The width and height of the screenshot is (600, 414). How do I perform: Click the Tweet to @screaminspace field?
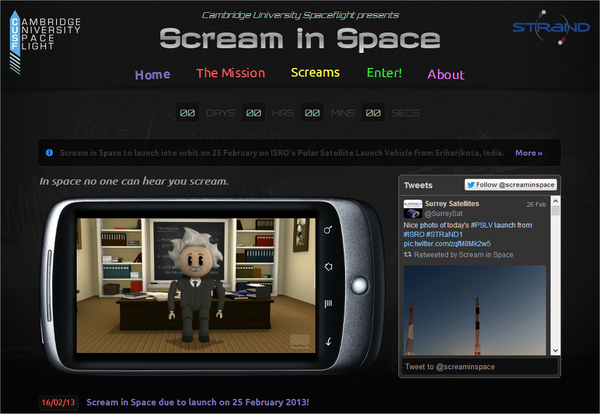coord(479,367)
